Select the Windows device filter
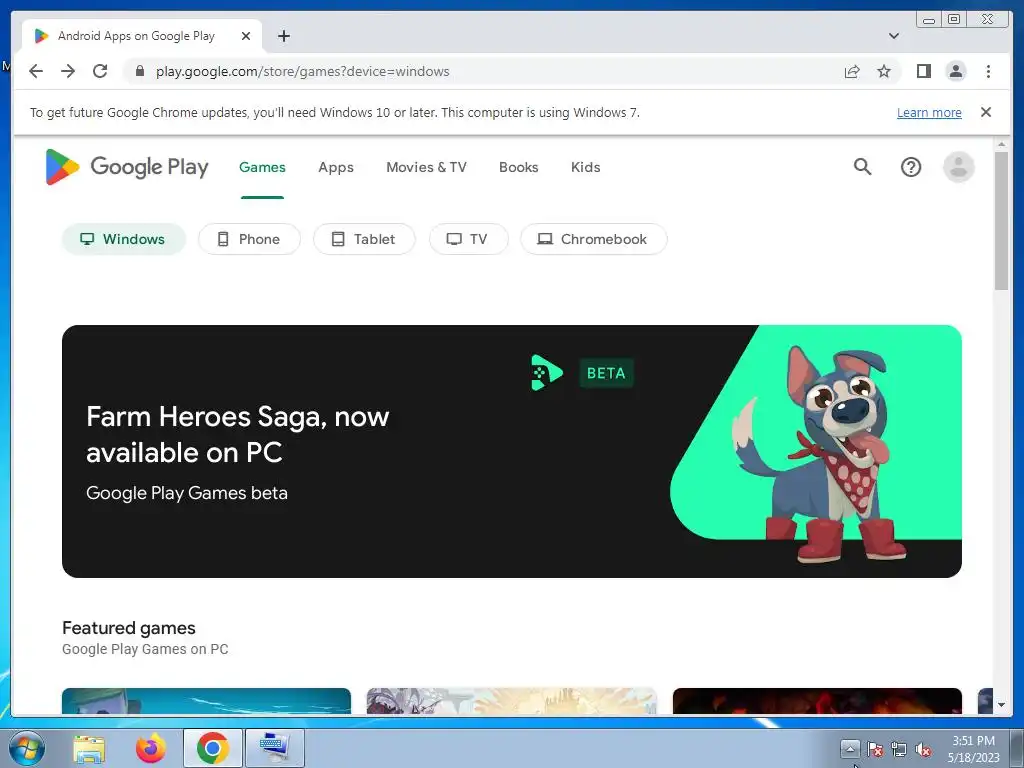 tap(123, 239)
